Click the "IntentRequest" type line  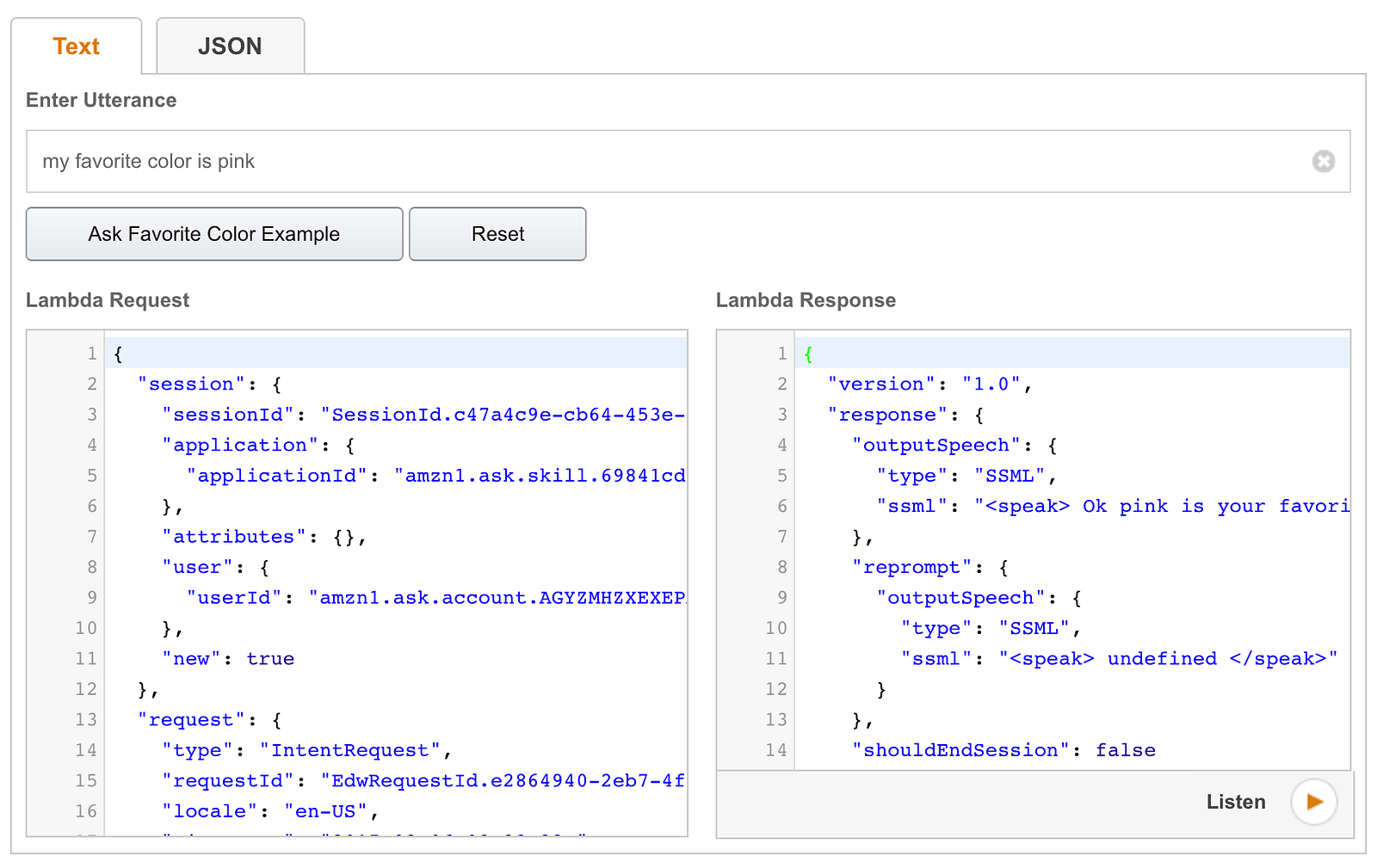pyautogui.click(x=306, y=750)
